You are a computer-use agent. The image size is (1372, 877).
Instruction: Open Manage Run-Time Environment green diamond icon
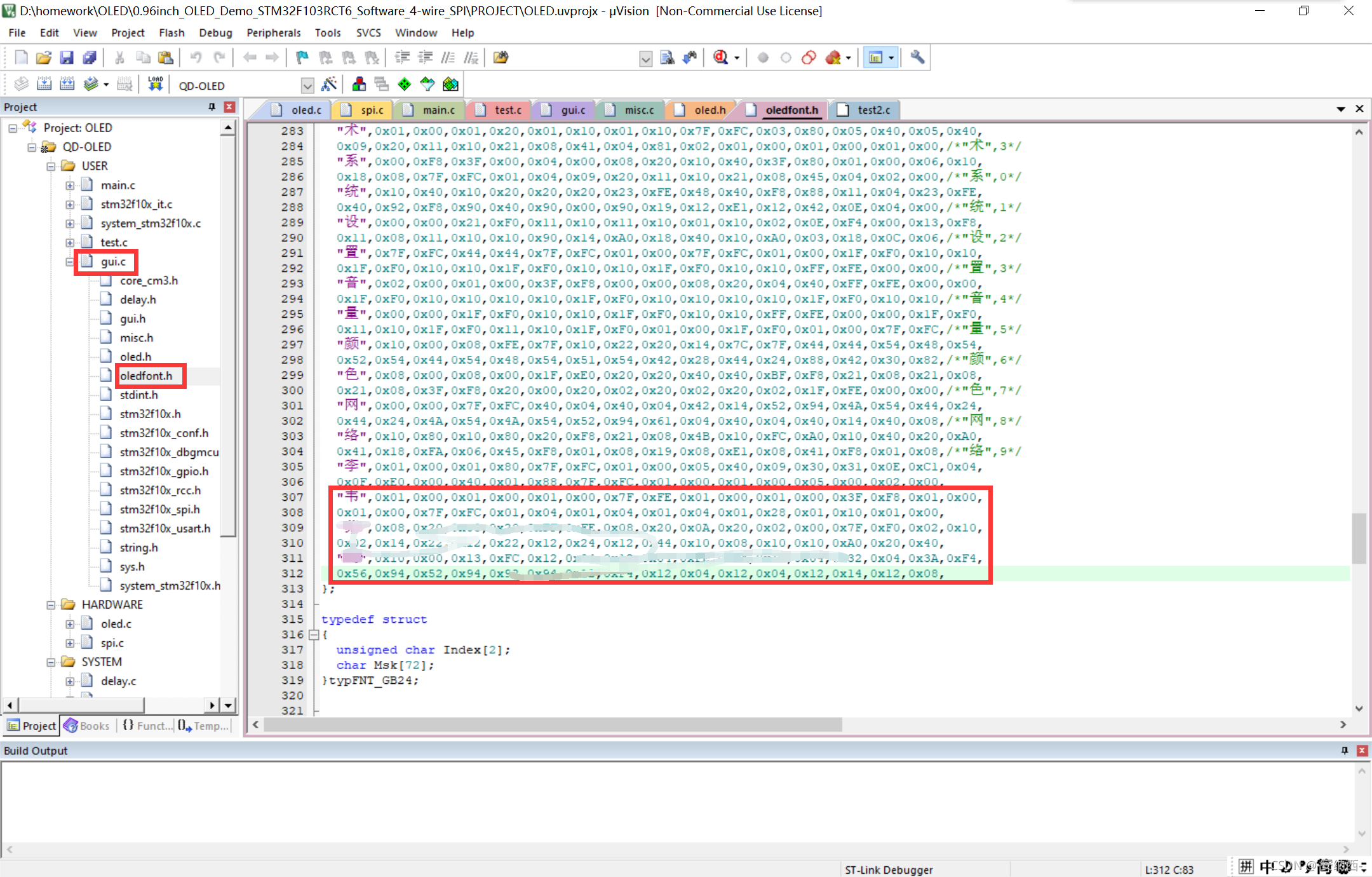tap(405, 85)
